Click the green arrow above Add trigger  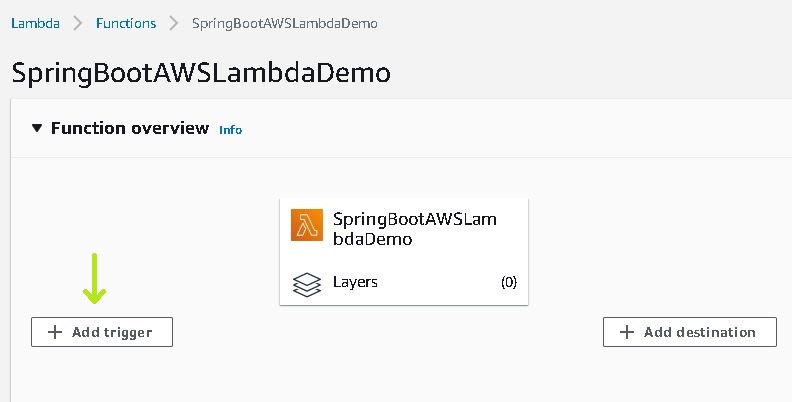click(x=94, y=278)
